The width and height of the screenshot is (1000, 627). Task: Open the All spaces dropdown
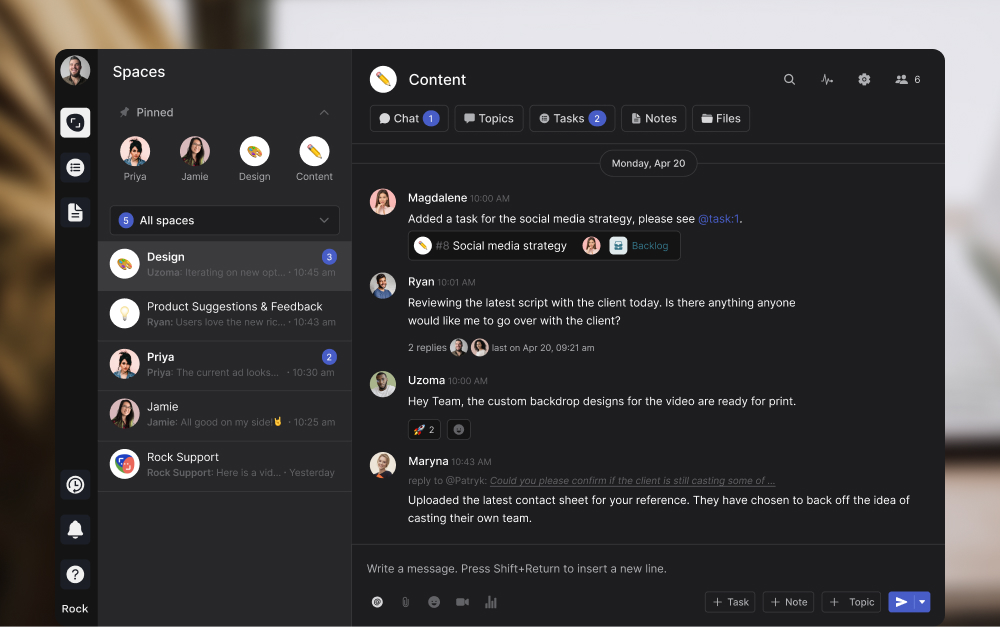click(x=225, y=220)
